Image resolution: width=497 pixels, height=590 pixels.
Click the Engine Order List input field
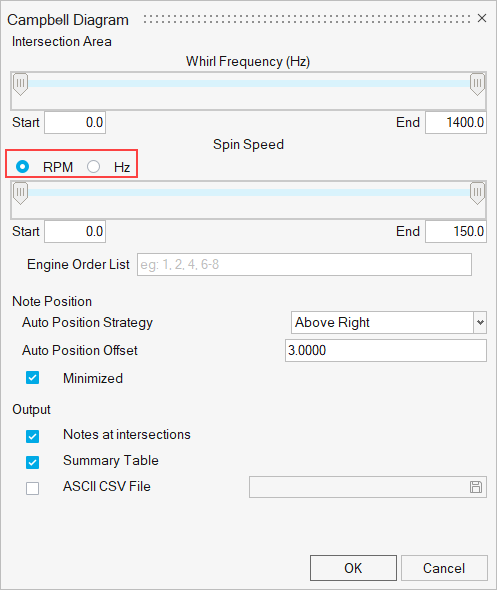(x=304, y=265)
